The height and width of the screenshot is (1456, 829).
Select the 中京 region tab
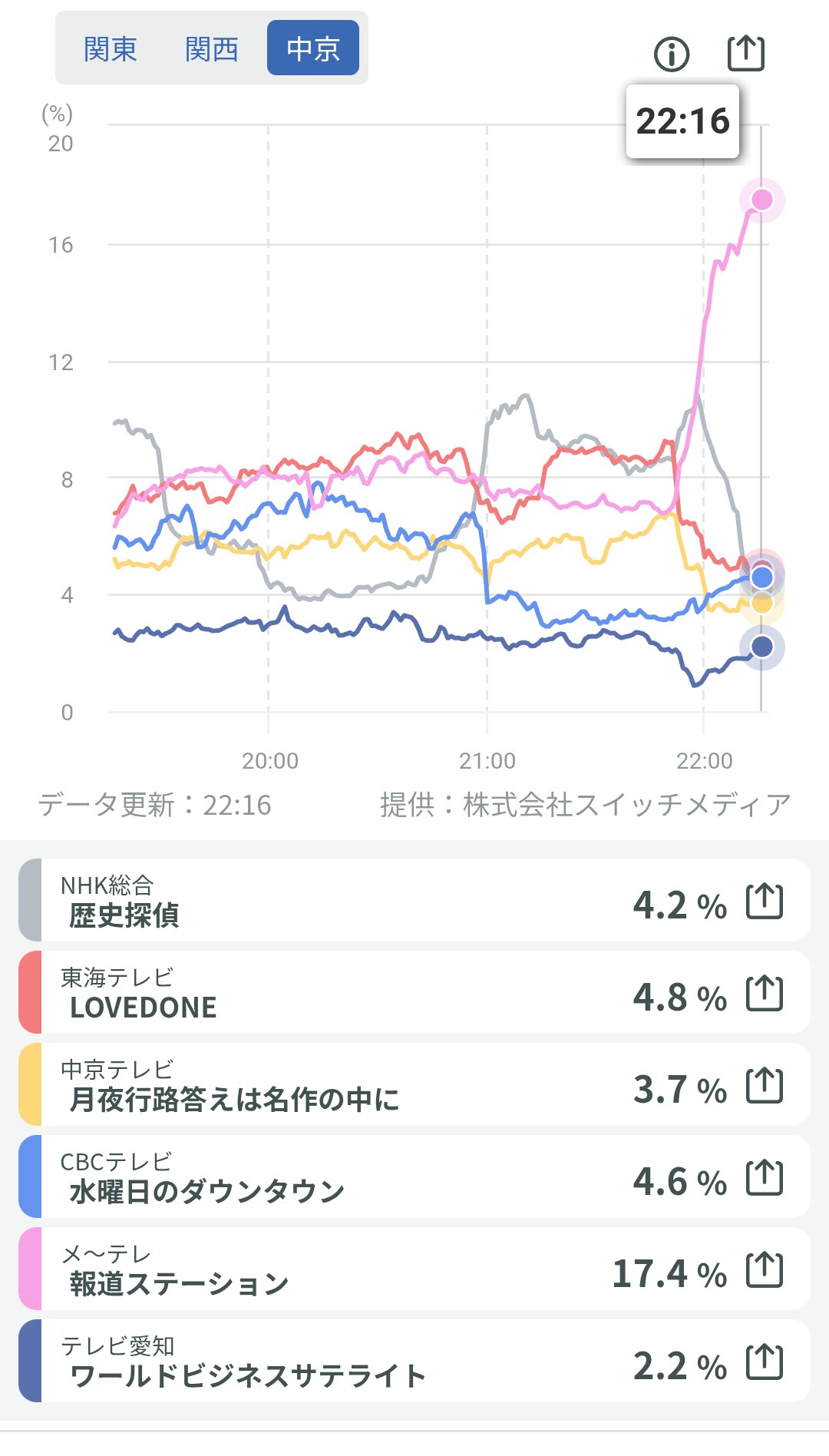point(313,48)
